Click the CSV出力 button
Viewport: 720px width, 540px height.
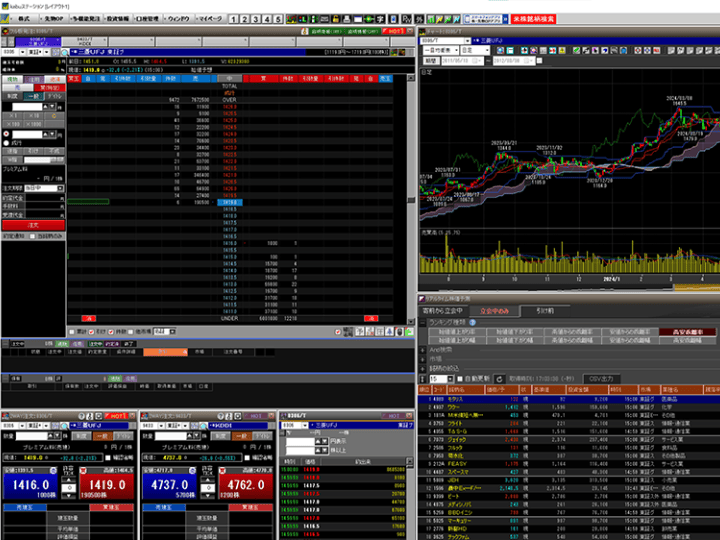[601, 379]
